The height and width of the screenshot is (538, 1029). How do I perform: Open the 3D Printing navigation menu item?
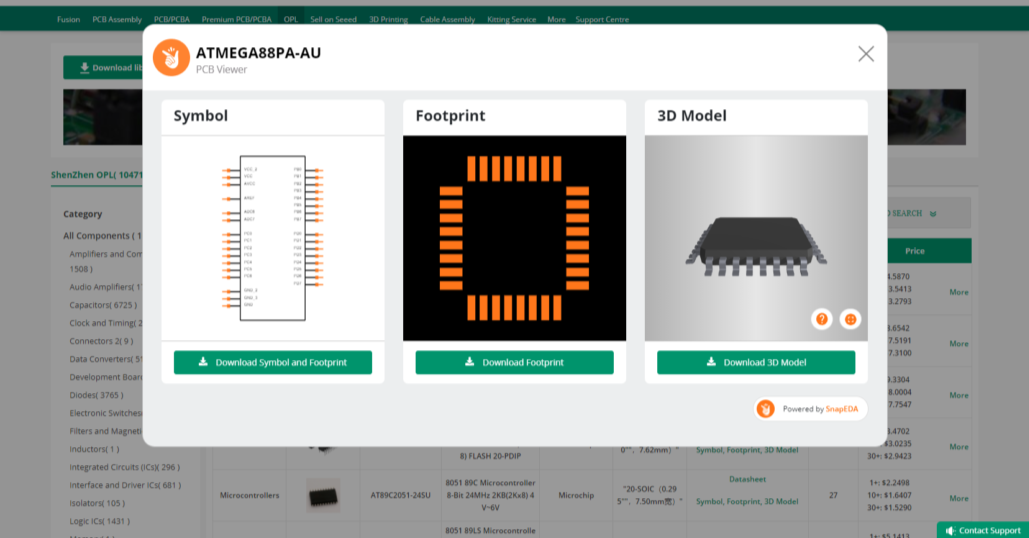[388, 19]
